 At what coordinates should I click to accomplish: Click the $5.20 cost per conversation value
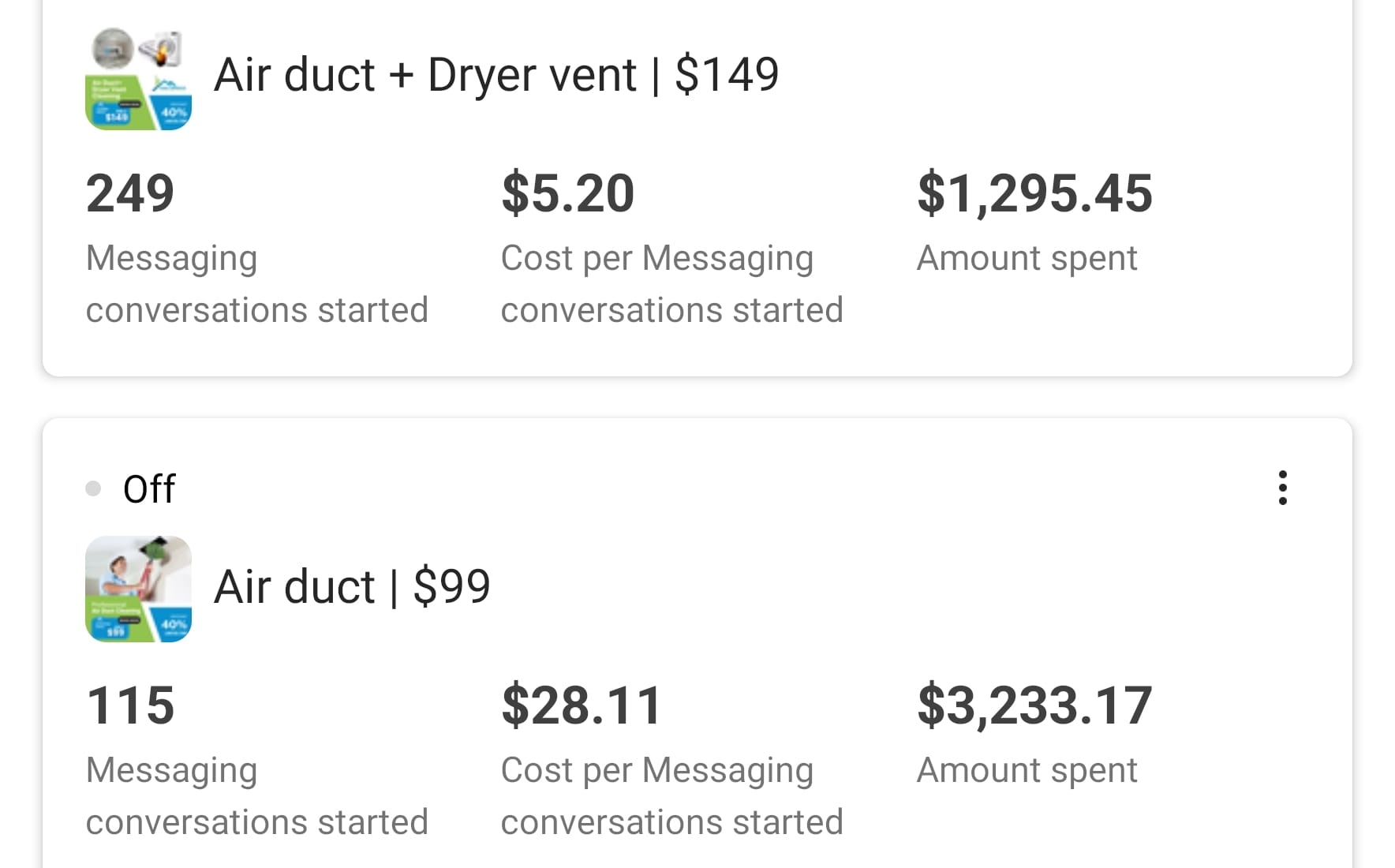(567, 193)
